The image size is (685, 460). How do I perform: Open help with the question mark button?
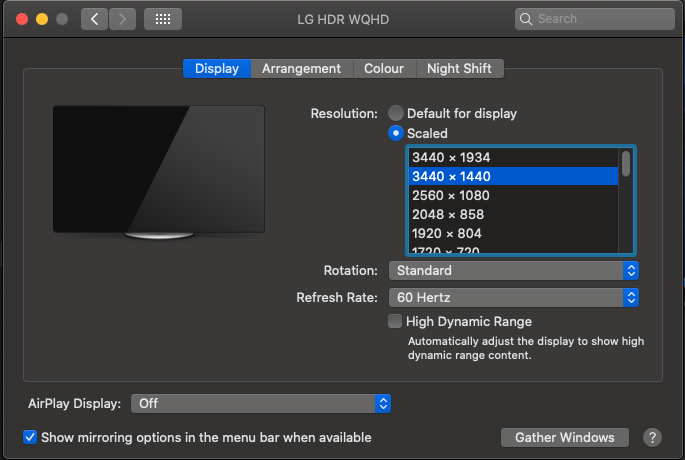[652, 437]
